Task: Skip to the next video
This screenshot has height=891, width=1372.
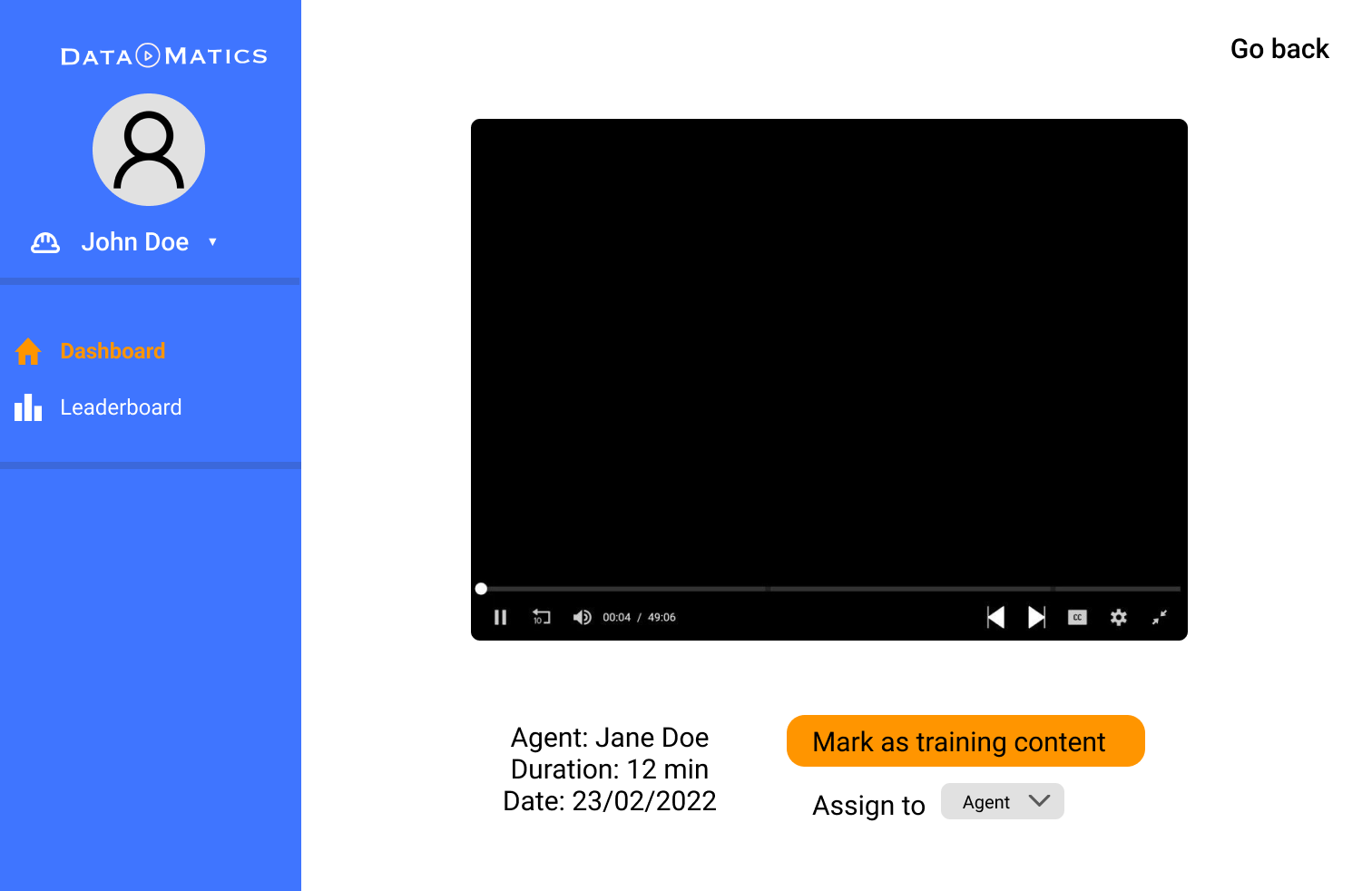Action: (1036, 618)
